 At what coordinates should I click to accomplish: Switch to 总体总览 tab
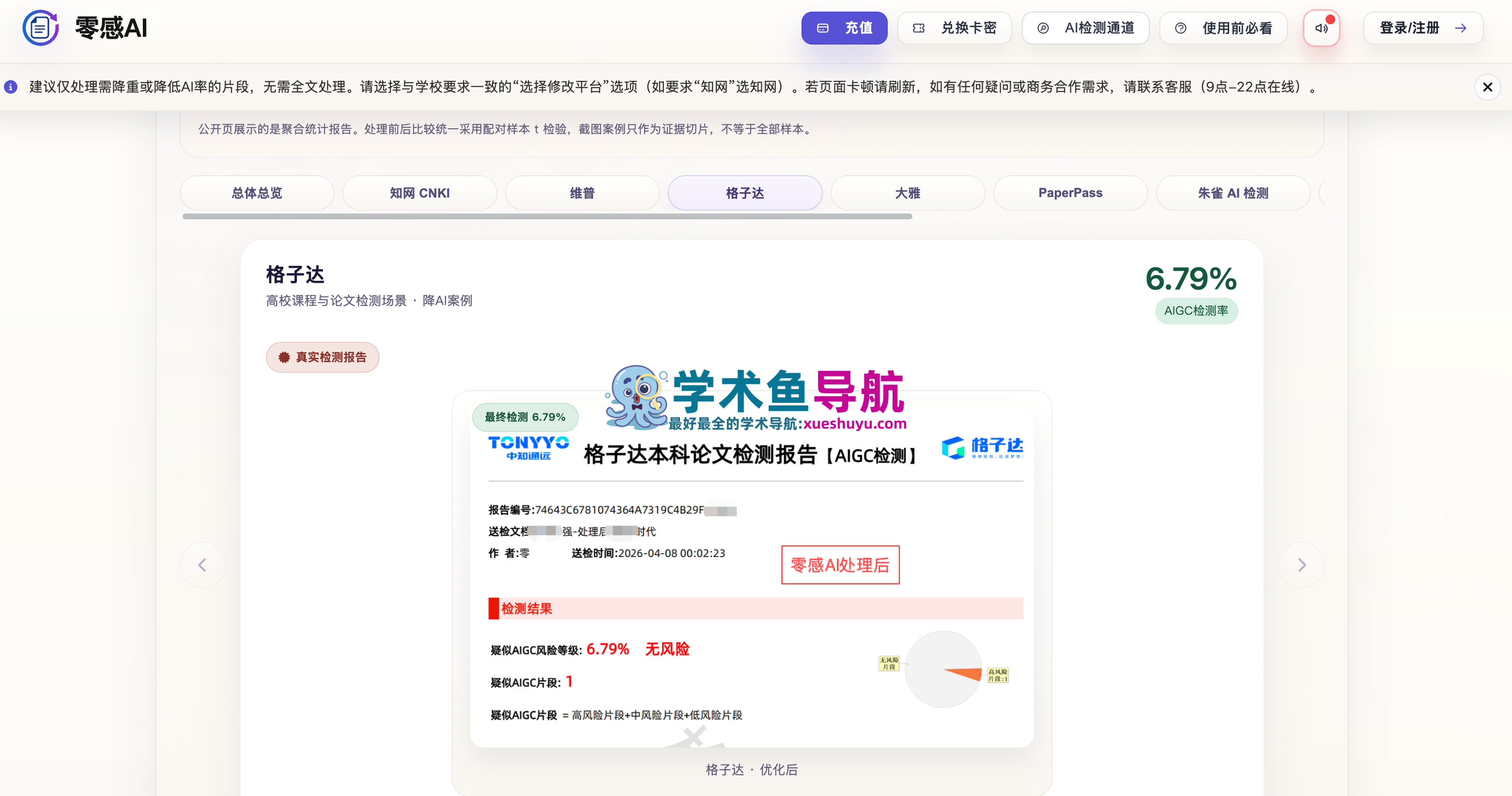[257, 193]
